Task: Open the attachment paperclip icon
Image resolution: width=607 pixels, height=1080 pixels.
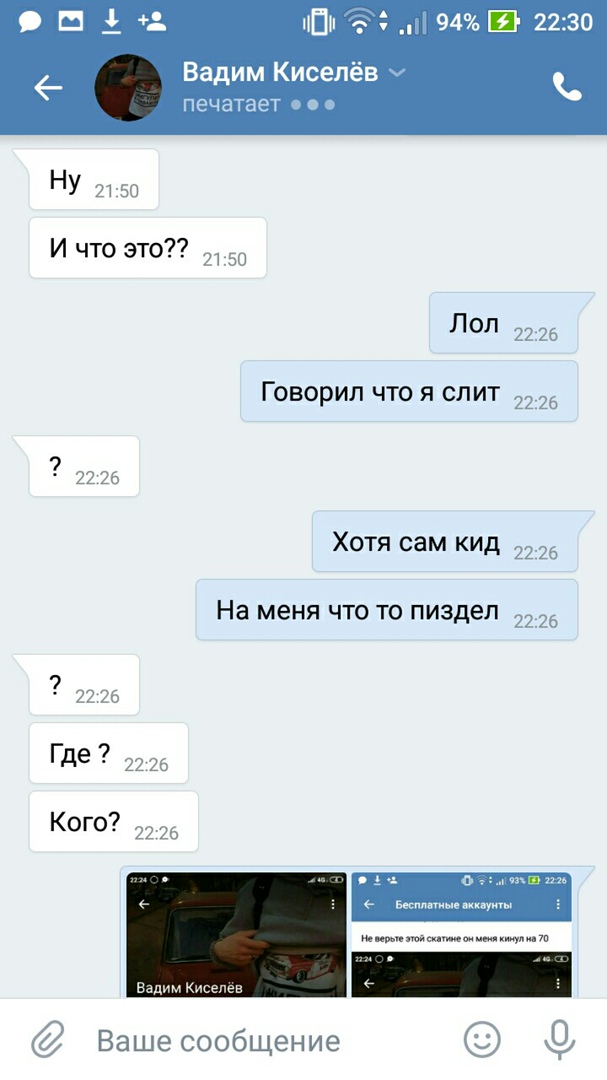Action: tap(48, 1040)
